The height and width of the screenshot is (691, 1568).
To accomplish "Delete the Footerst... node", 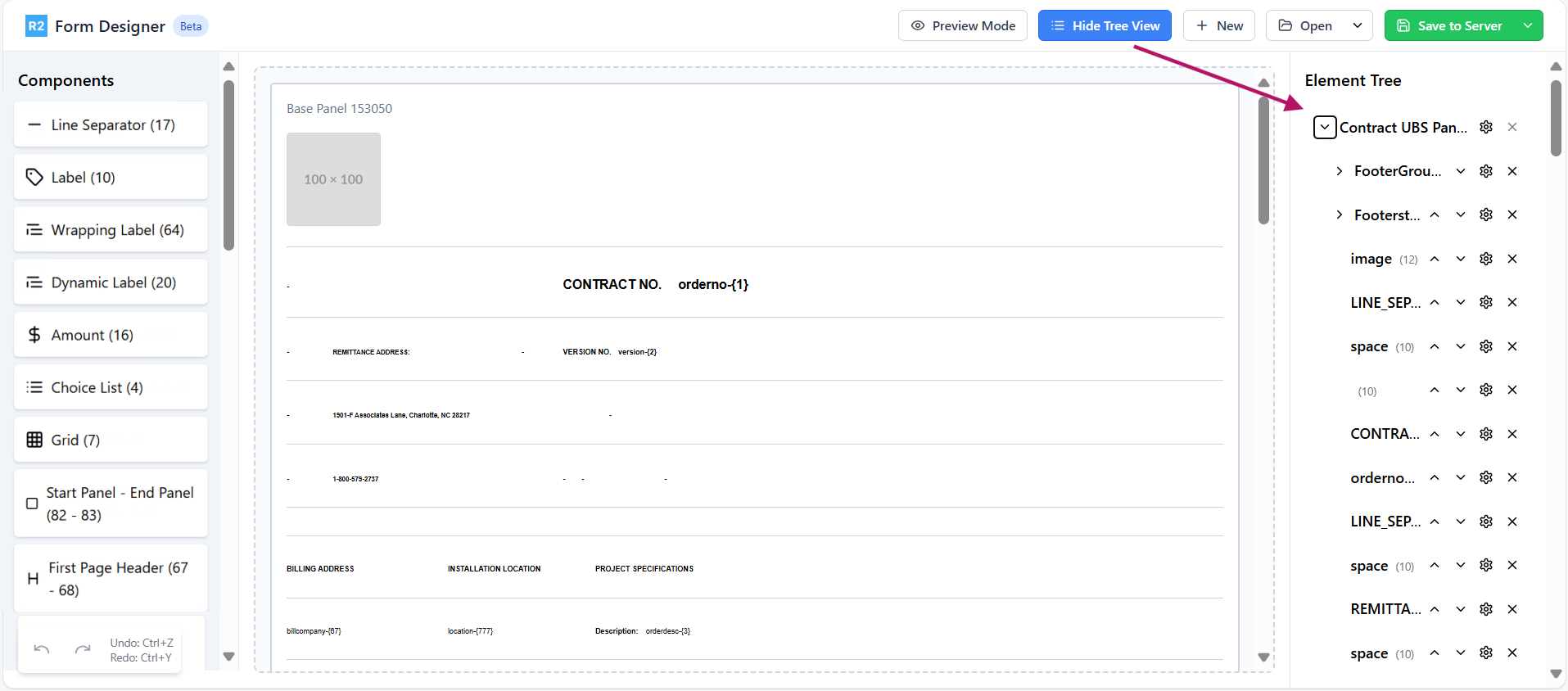I will [1512, 215].
